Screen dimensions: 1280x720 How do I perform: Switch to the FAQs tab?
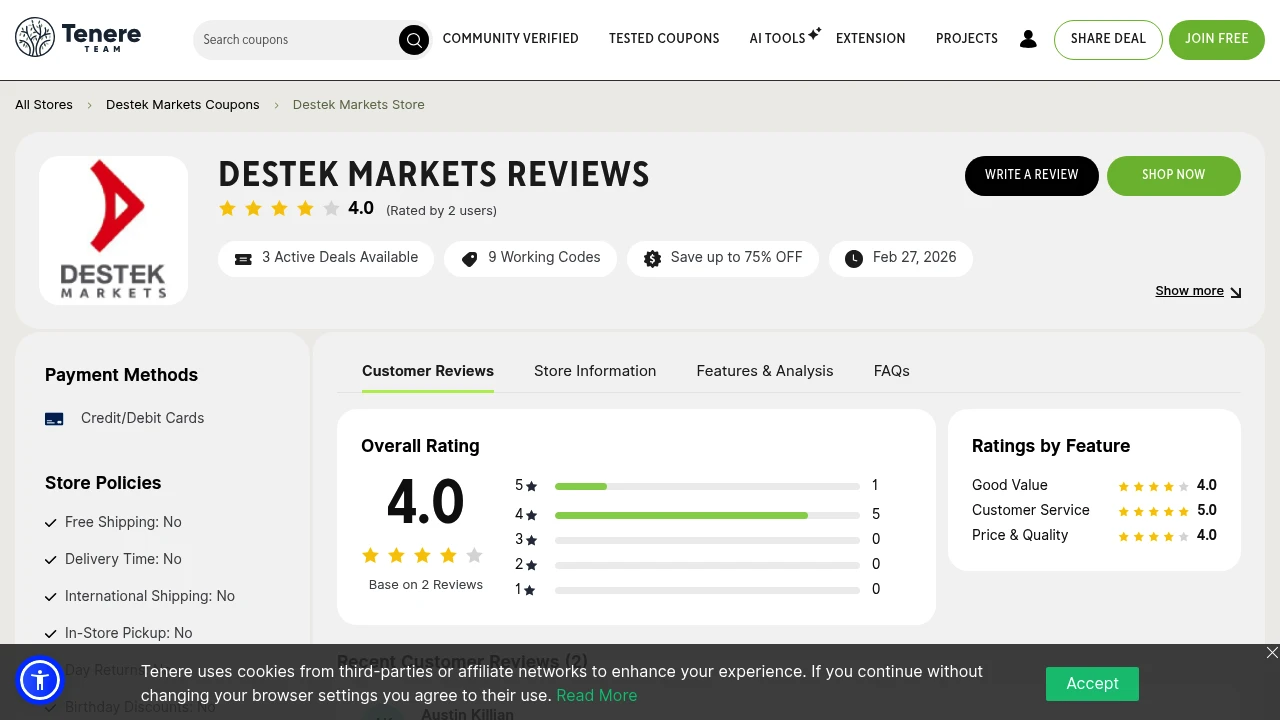[x=892, y=371]
